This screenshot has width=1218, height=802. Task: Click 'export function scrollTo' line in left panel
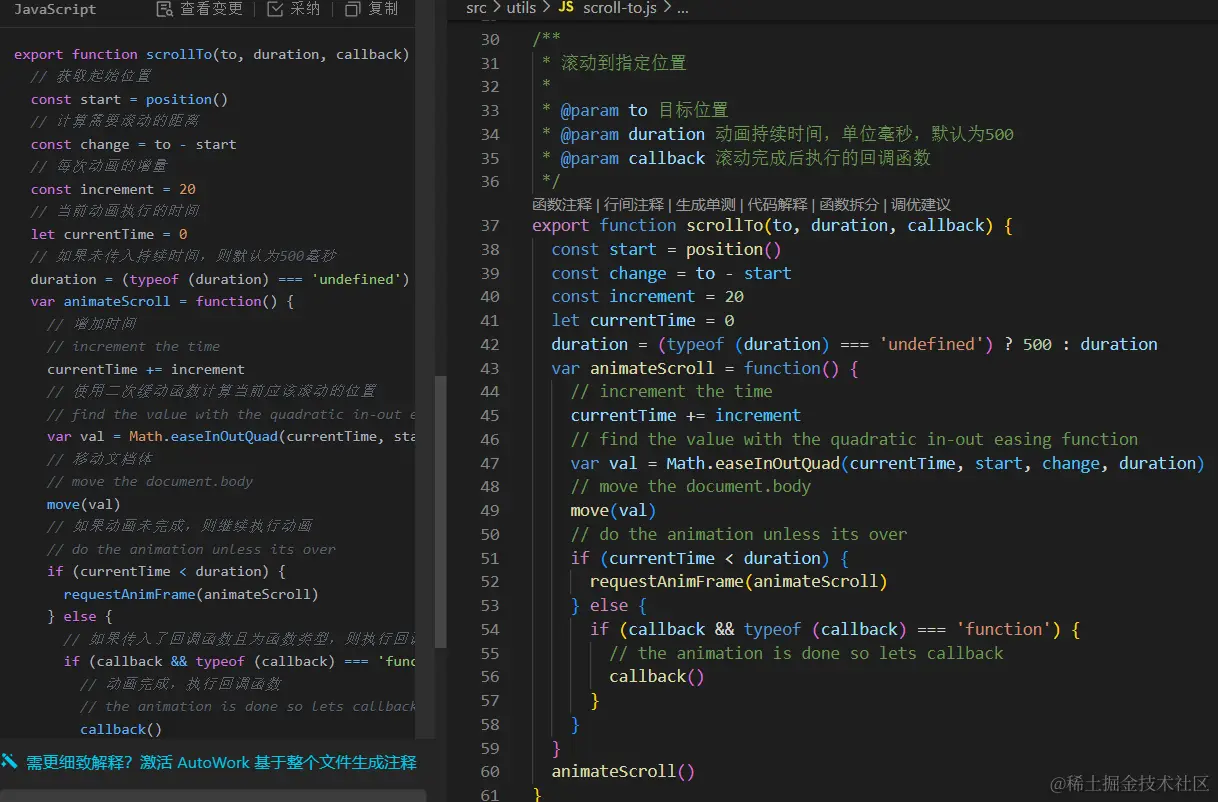click(212, 55)
